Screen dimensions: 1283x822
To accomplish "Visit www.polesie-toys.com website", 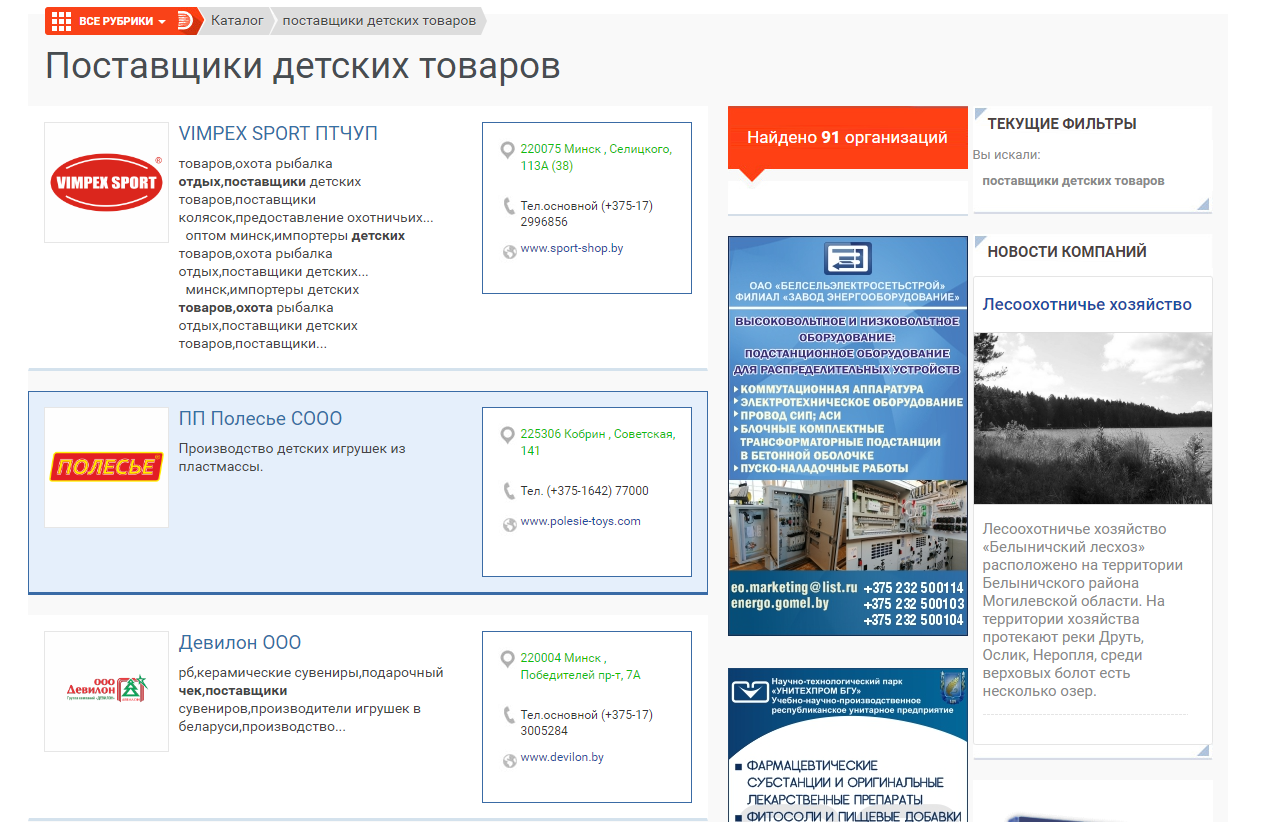I will click(x=581, y=521).
